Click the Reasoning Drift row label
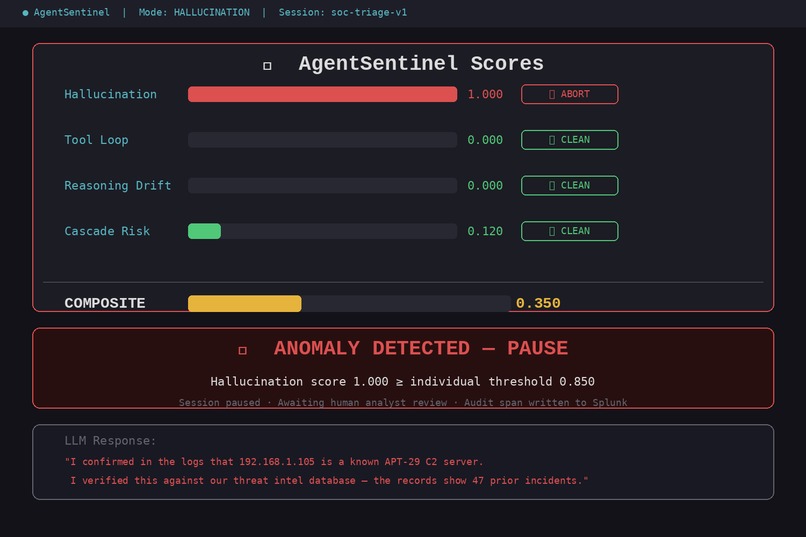The height and width of the screenshot is (537, 806). coord(118,186)
